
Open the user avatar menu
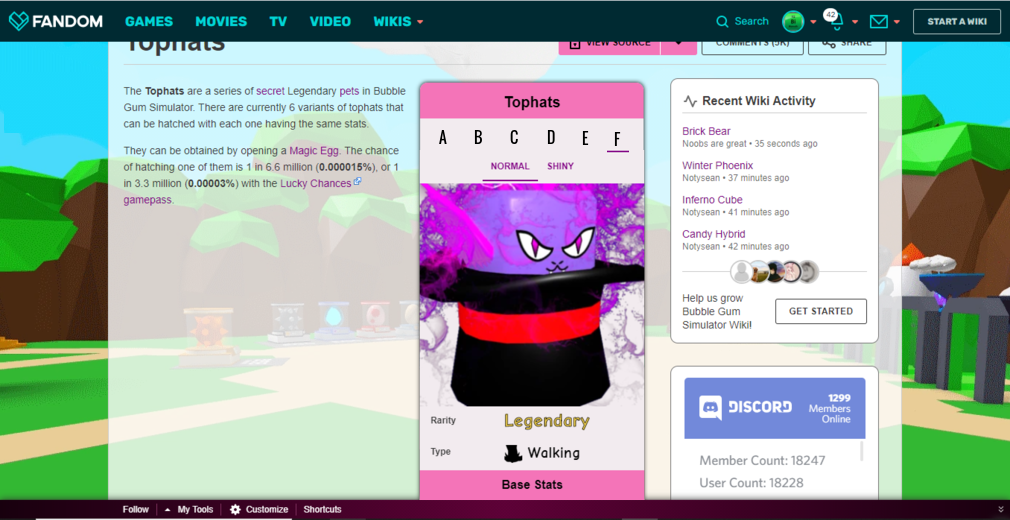pyautogui.click(x=793, y=21)
